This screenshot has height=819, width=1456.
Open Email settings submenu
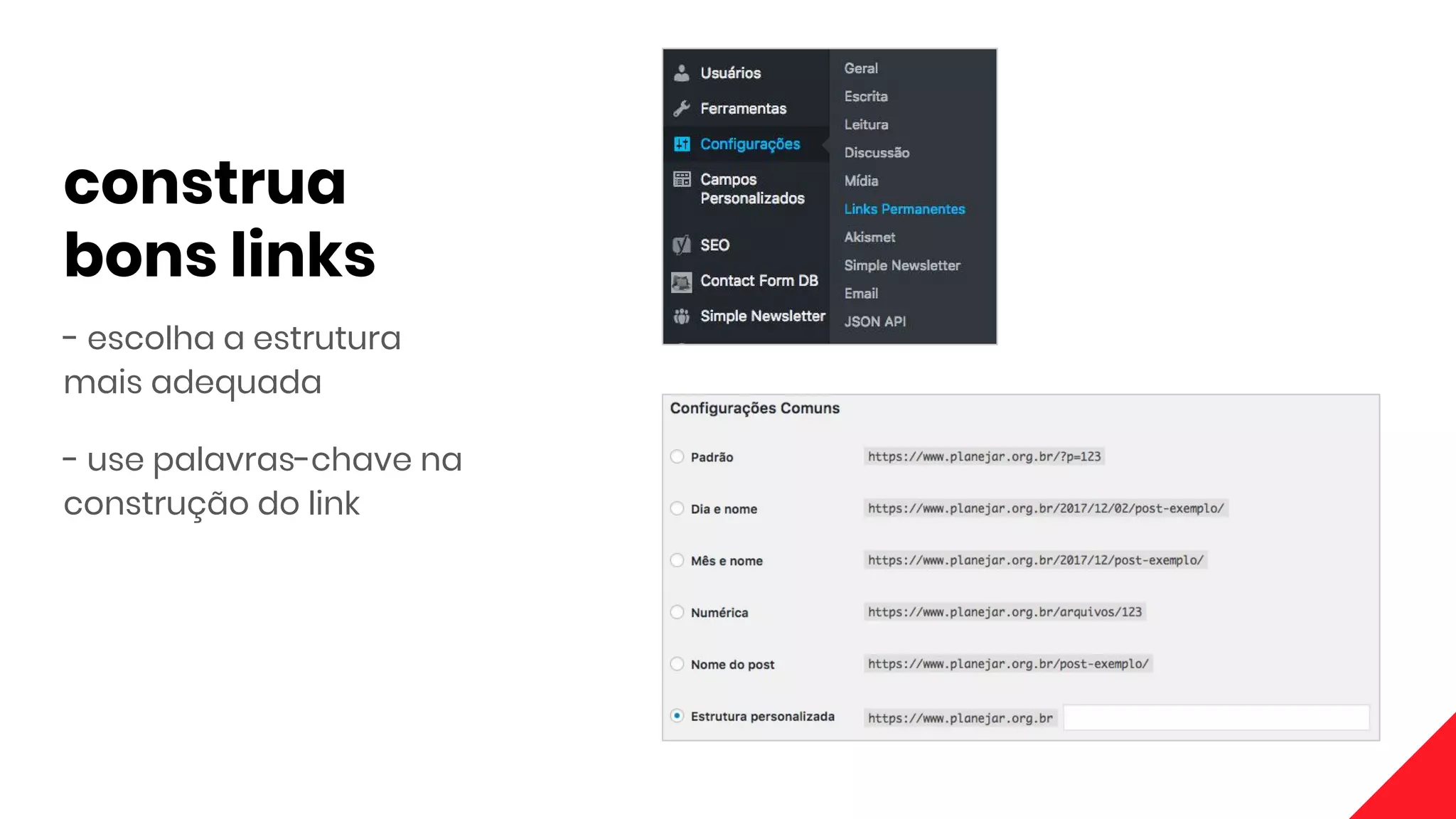(x=861, y=293)
